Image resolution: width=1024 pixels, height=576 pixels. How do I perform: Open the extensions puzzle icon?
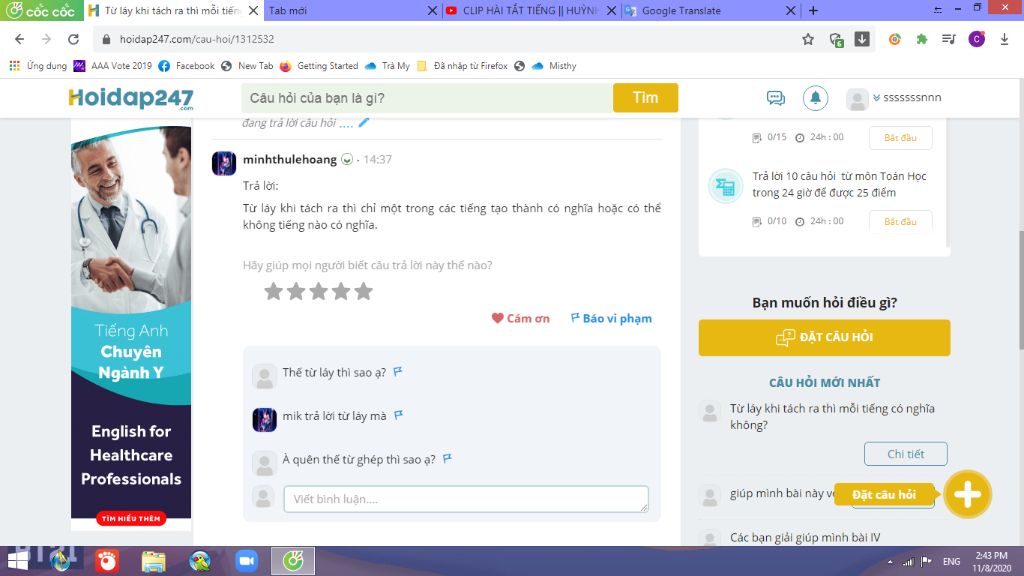[922, 39]
